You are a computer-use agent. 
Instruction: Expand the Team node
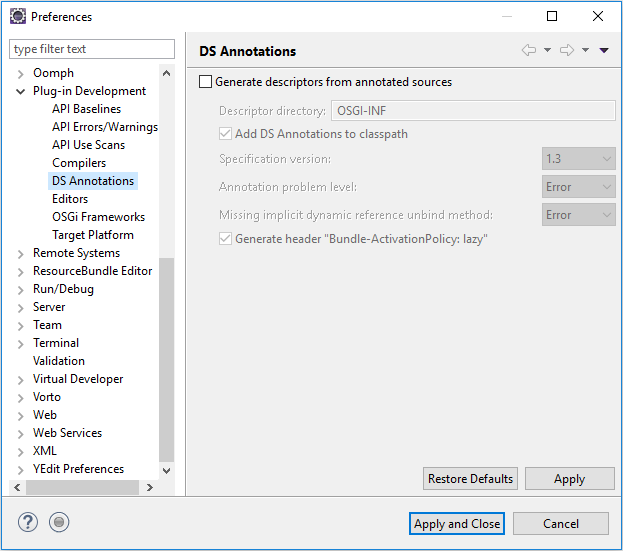pyautogui.click(x=21, y=326)
